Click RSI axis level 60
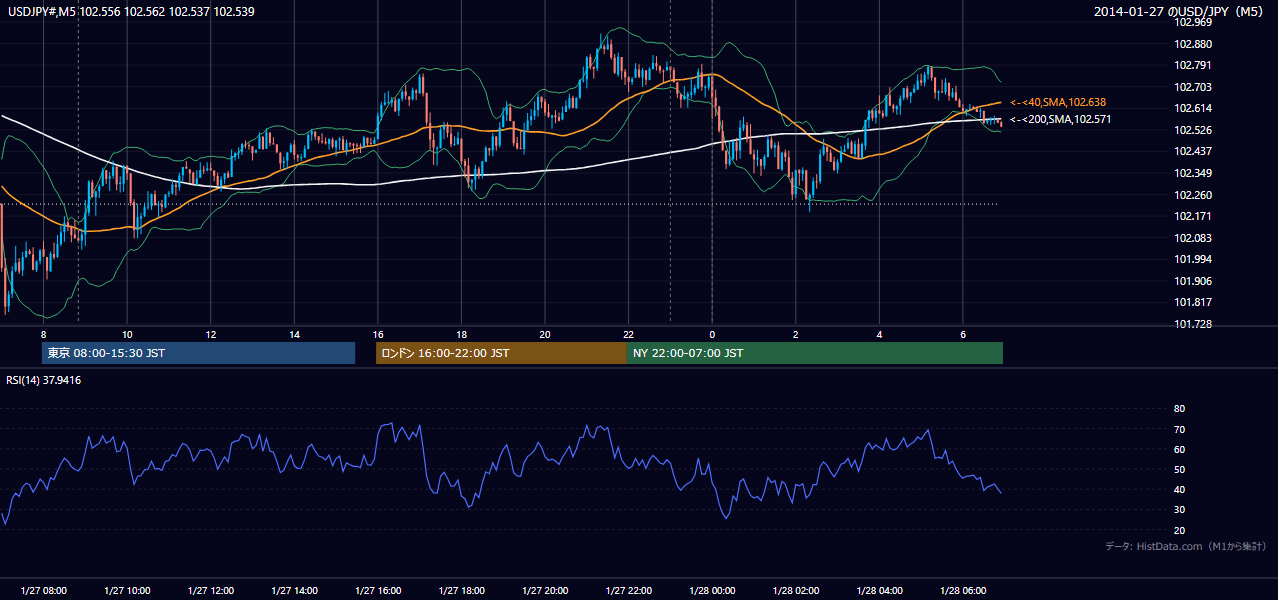 click(x=1179, y=449)
